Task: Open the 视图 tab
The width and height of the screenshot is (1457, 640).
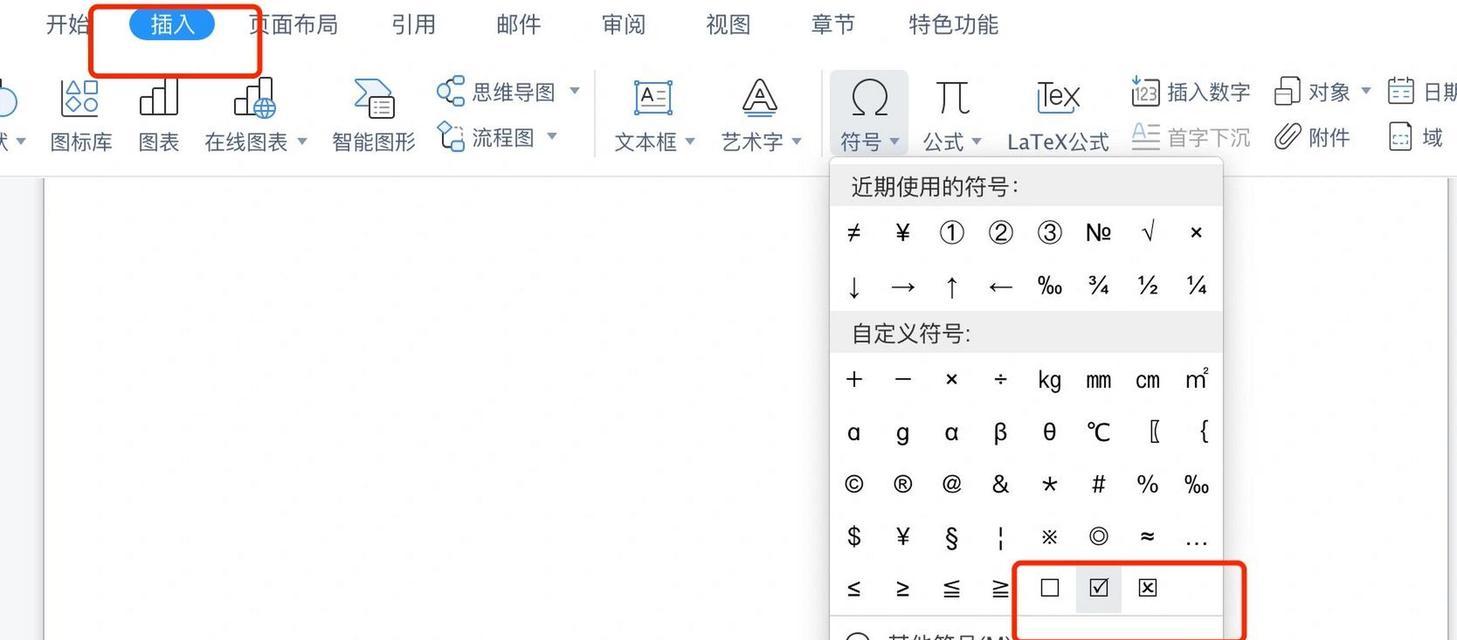Action: point(728,25)
